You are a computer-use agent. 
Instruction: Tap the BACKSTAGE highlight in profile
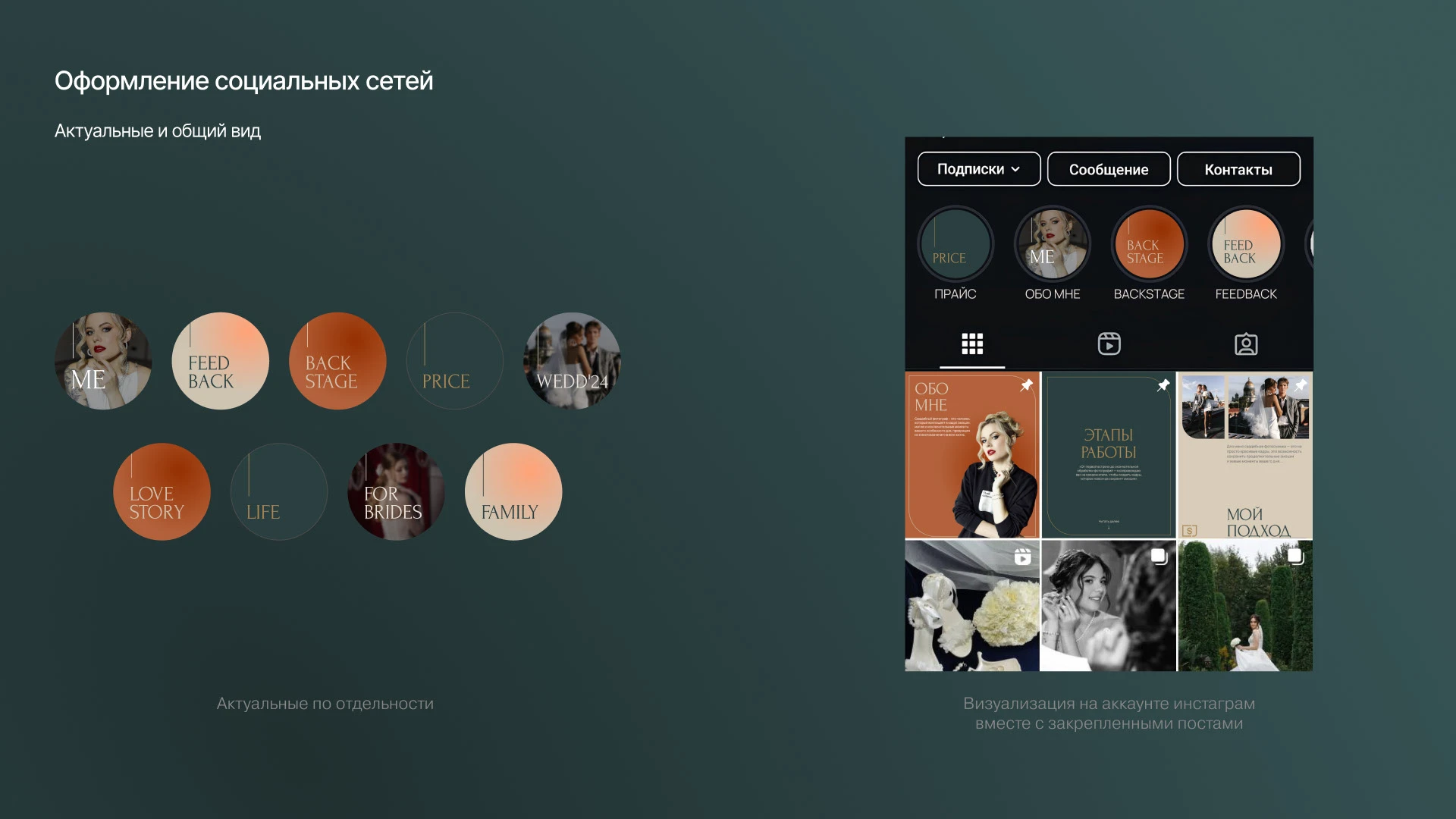tap(1149, 244)
